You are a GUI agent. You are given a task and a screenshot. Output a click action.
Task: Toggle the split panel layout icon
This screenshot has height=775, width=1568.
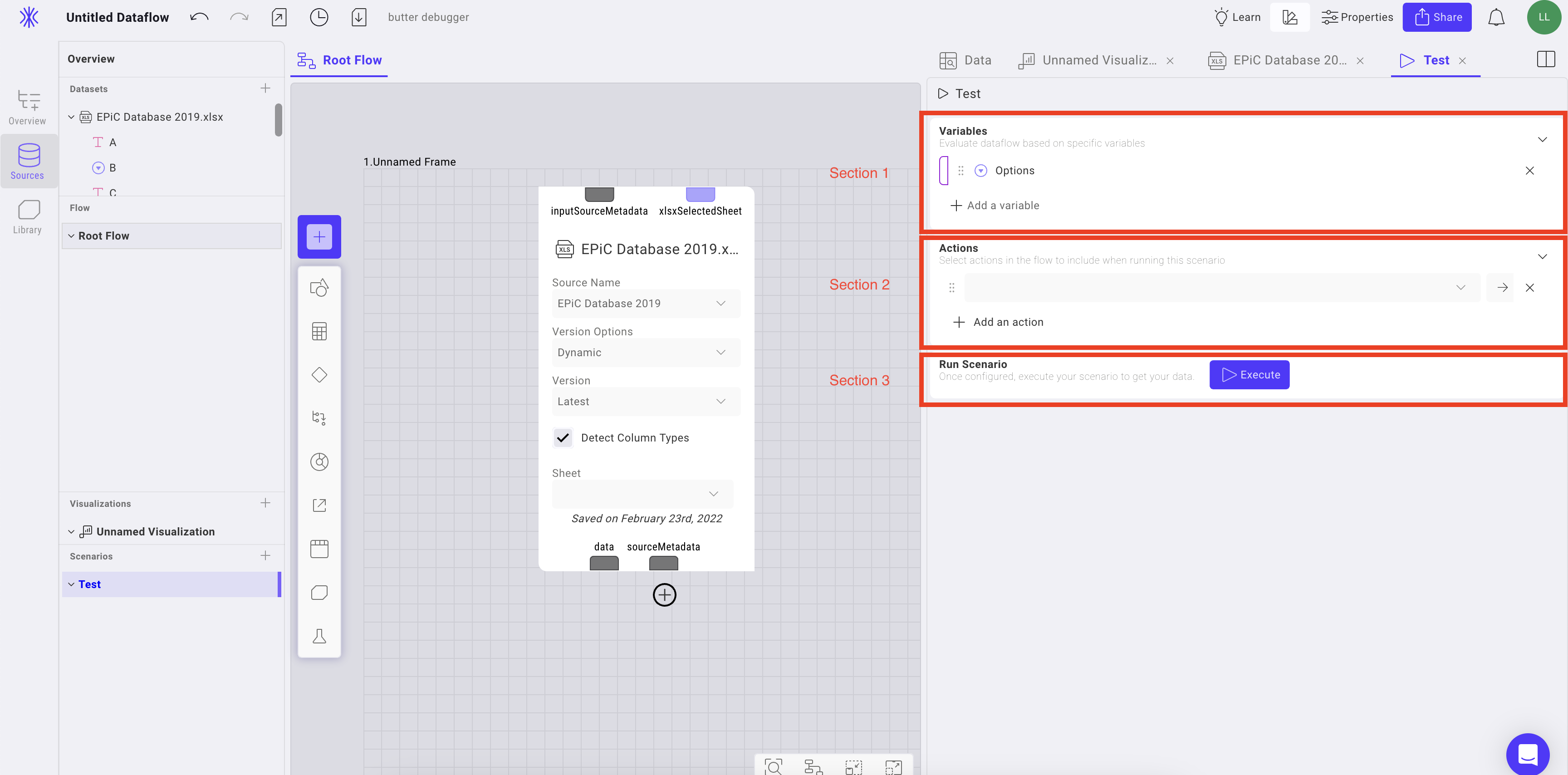(1545, 59)
